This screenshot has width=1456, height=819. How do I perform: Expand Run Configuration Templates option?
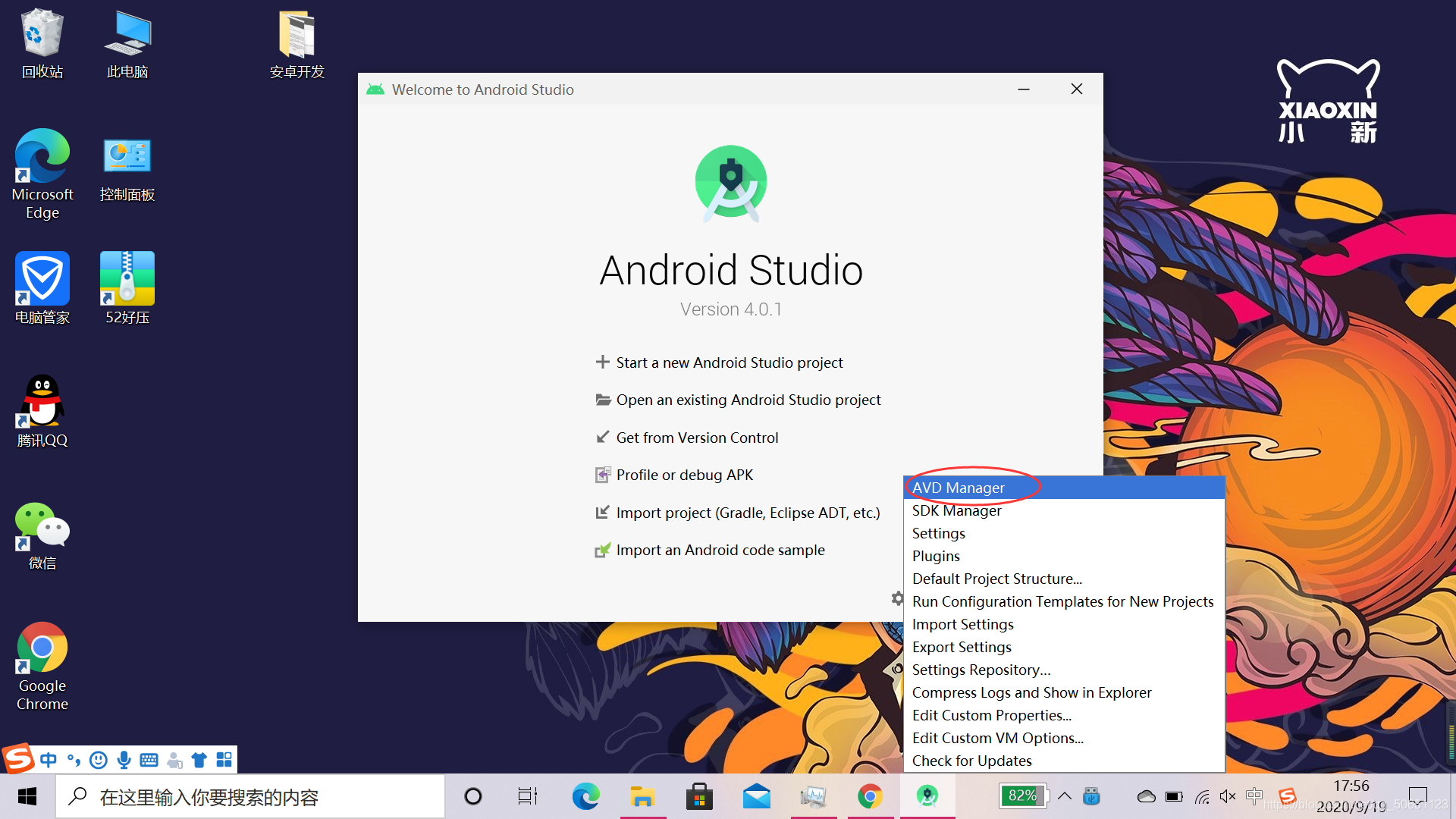point(1063,601)
